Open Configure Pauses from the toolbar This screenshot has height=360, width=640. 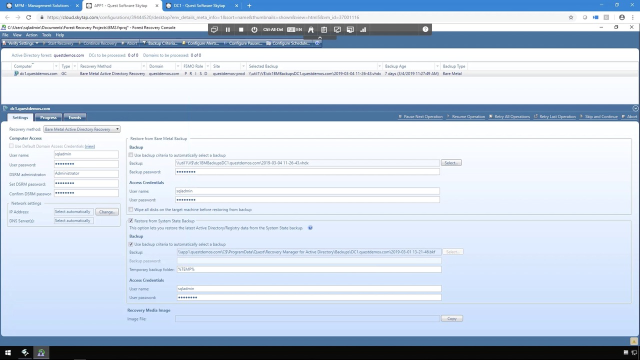[x=242, y=43]
